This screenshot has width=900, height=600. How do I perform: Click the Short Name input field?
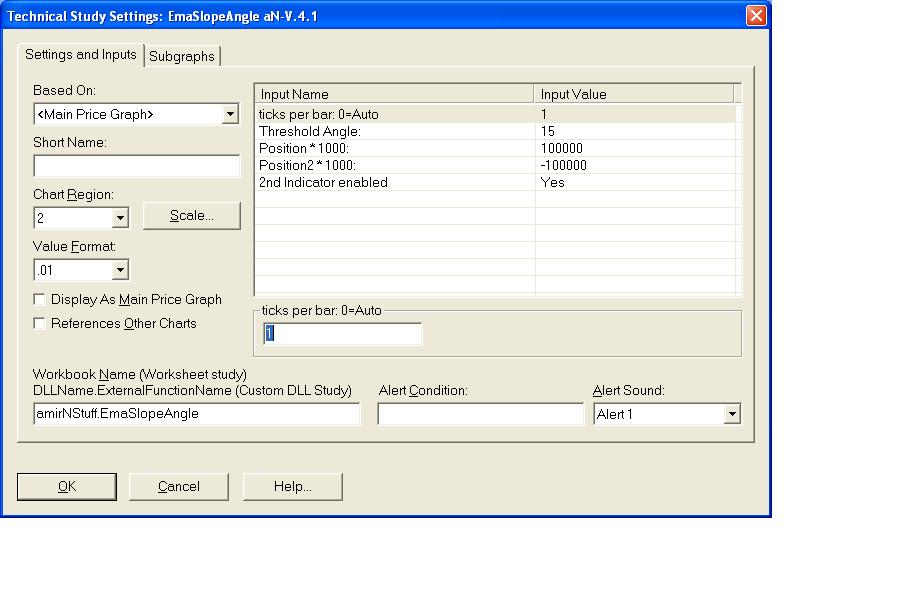pos(137,166)
